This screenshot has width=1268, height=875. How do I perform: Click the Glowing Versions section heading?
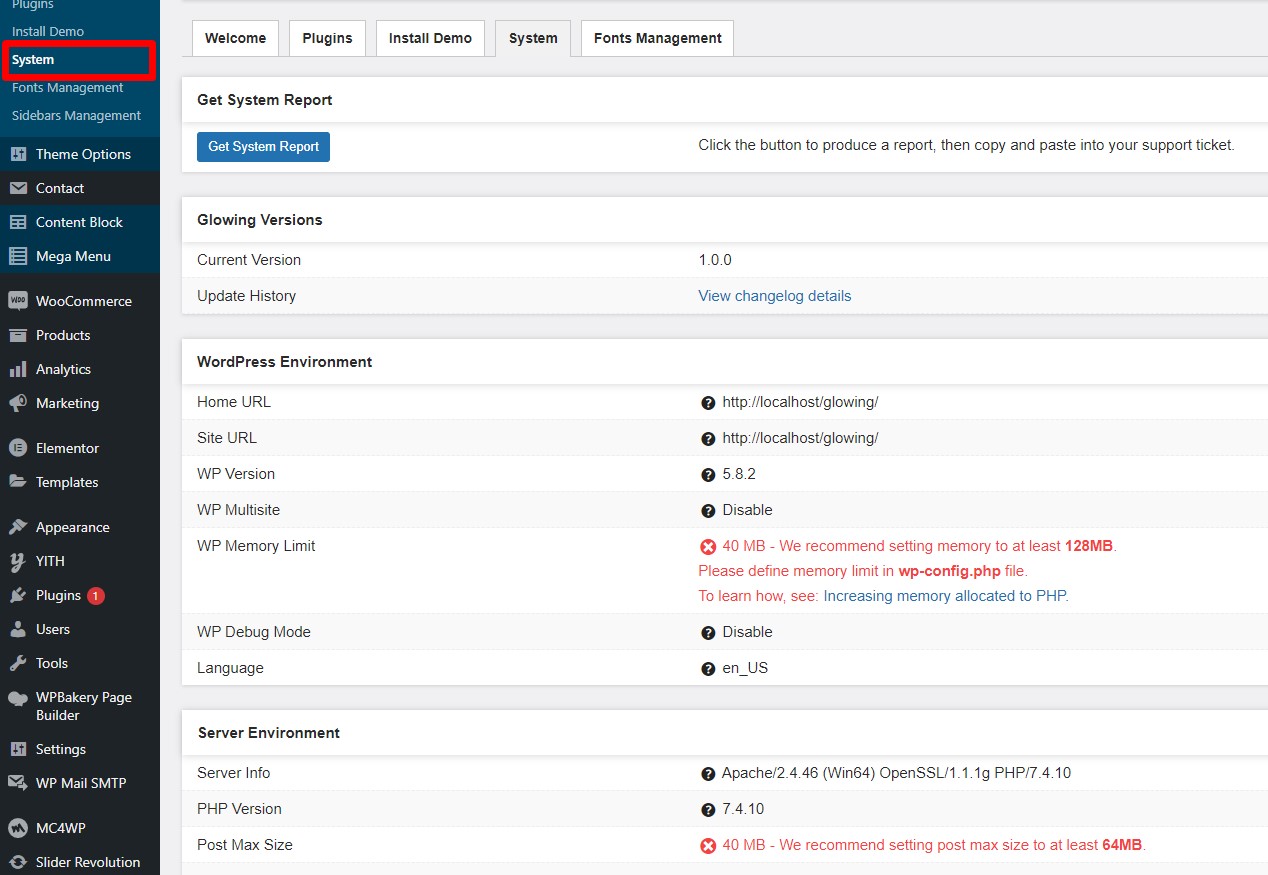click(260, 220)
